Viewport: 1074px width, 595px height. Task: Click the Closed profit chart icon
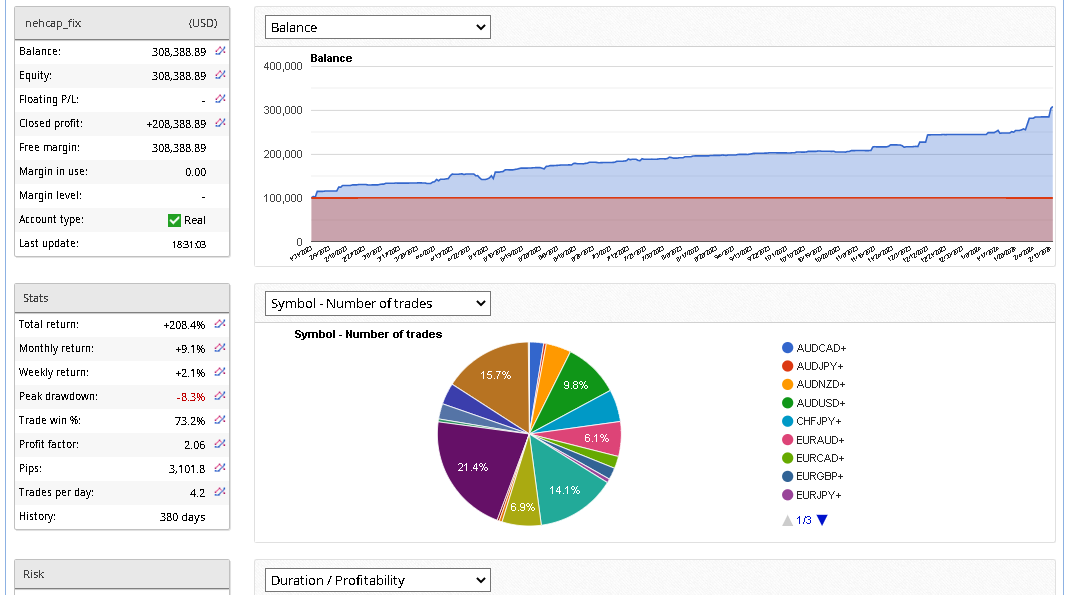pos(221,123)
